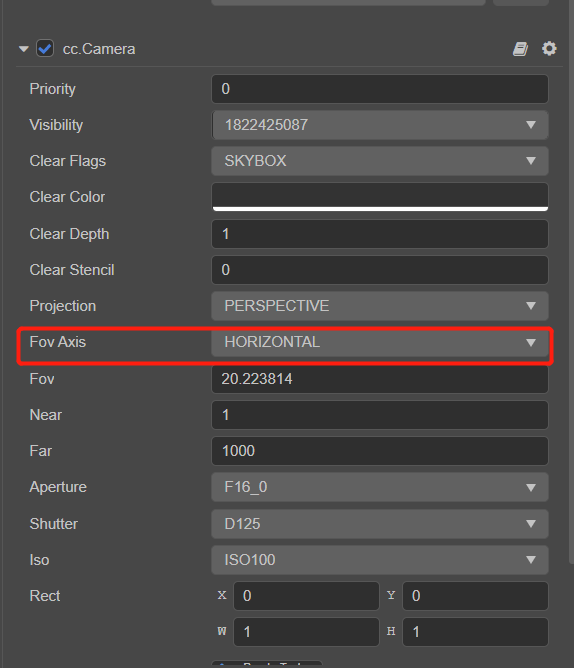Click the Clear Flags property label
The height and width of the screenshot is (668, 574).
pos(67,161)
